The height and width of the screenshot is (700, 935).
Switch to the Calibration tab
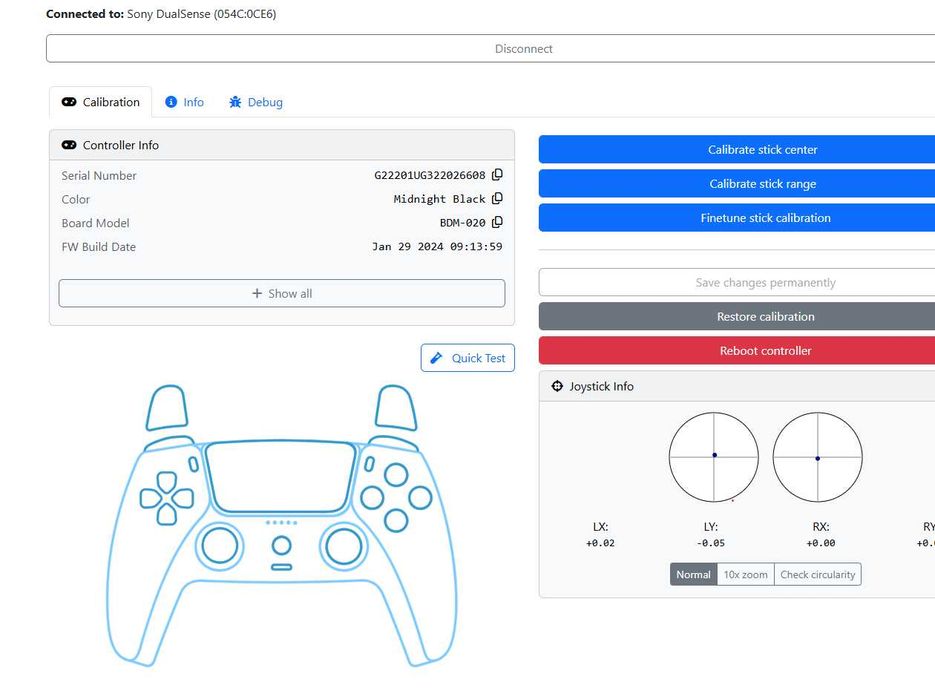(x=100, y=102)
